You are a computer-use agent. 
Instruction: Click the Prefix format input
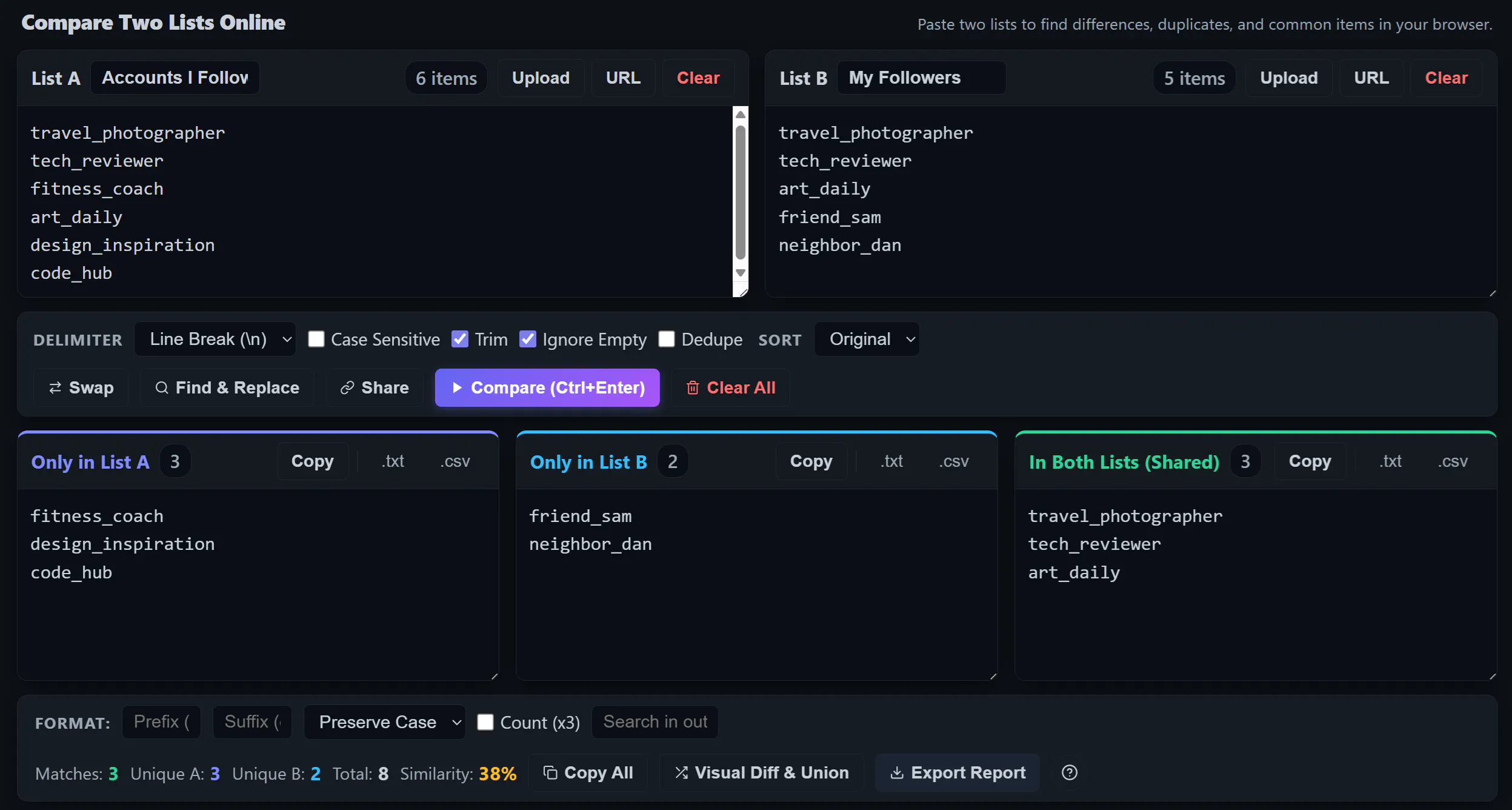161,722
